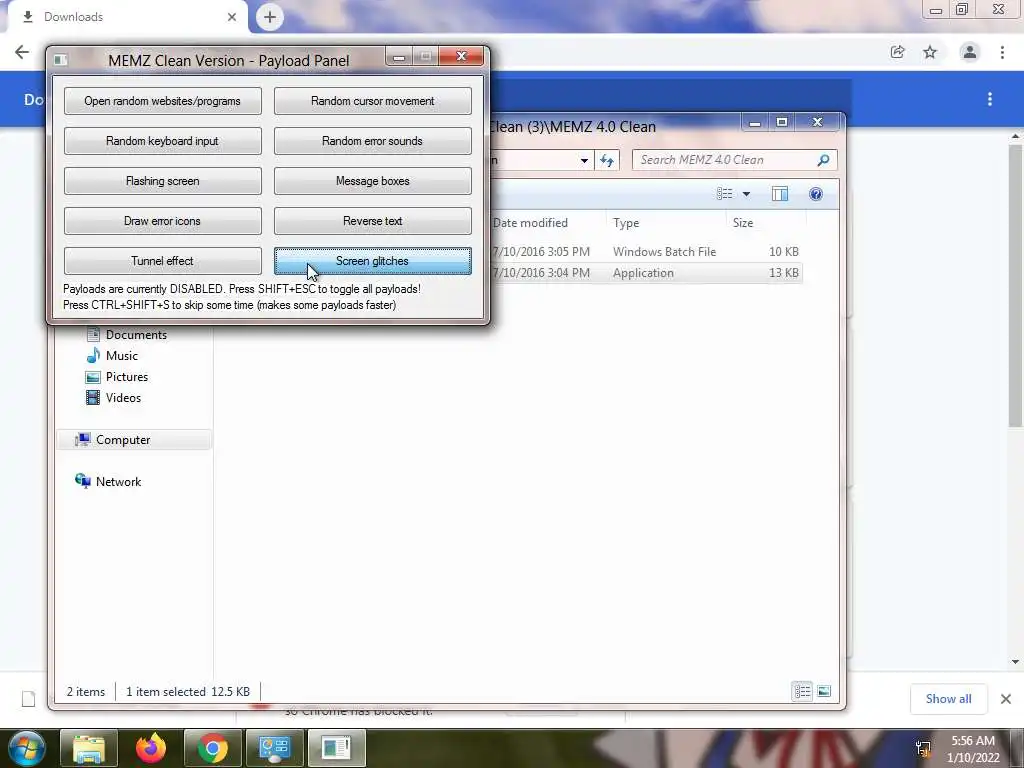Enable the Open random websites/programs payload

[163, 101]
